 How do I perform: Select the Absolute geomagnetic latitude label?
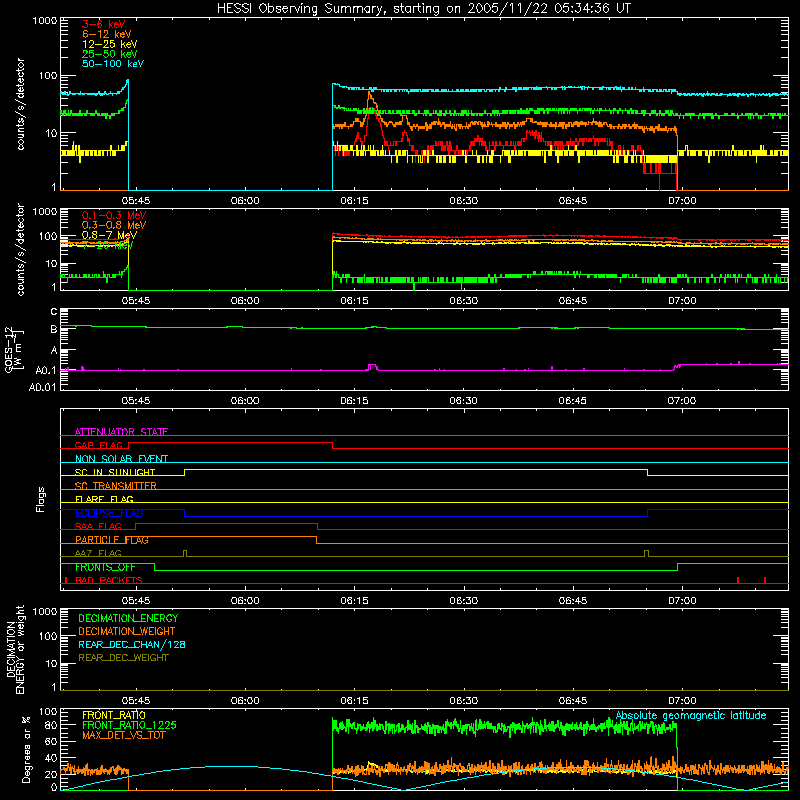pyautogui.click(x=691, y=715)
